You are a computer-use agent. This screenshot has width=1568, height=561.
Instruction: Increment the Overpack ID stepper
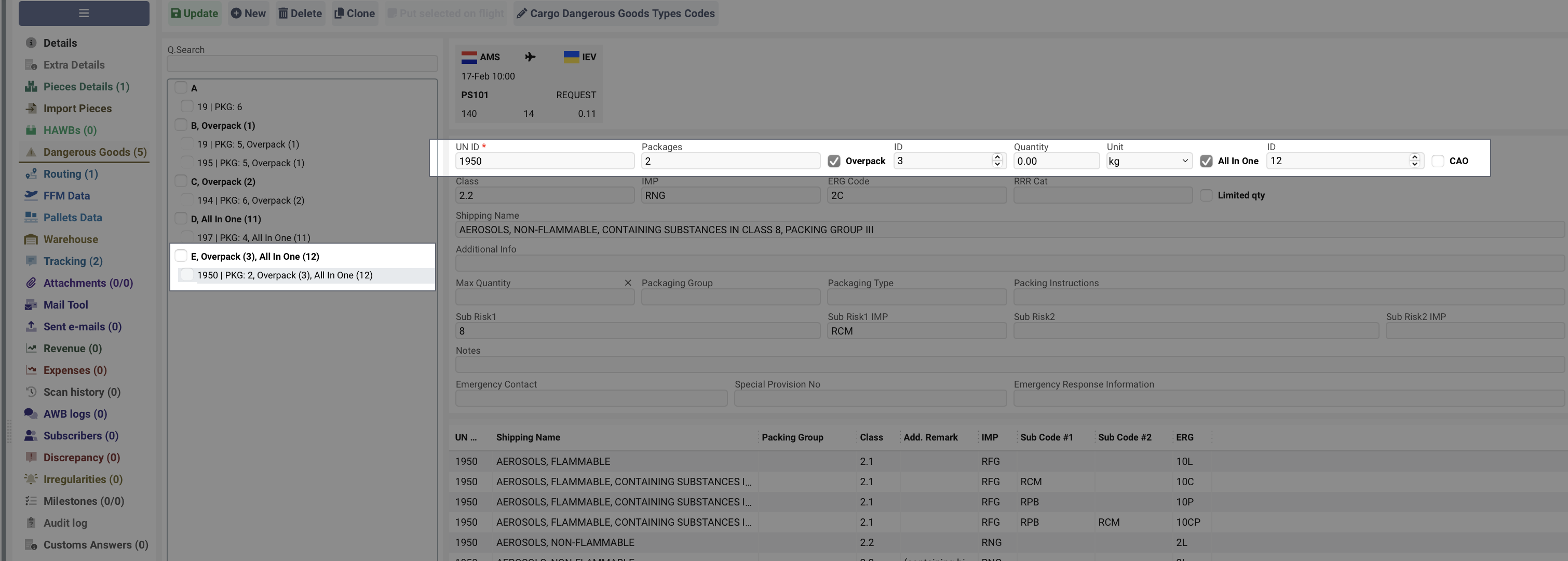[997, 157]
